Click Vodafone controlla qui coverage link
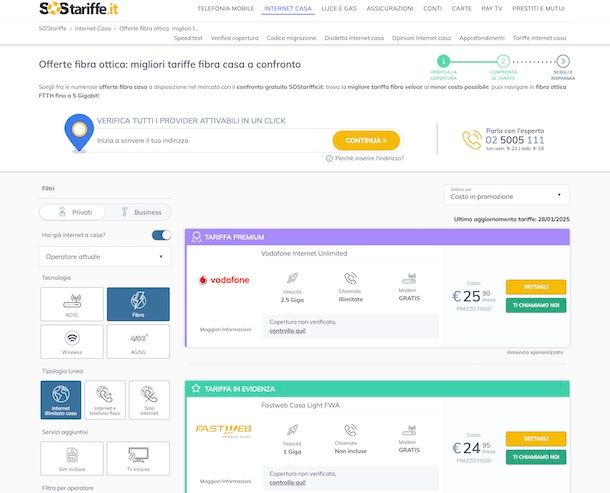610x493 pixels. [287, 331]
